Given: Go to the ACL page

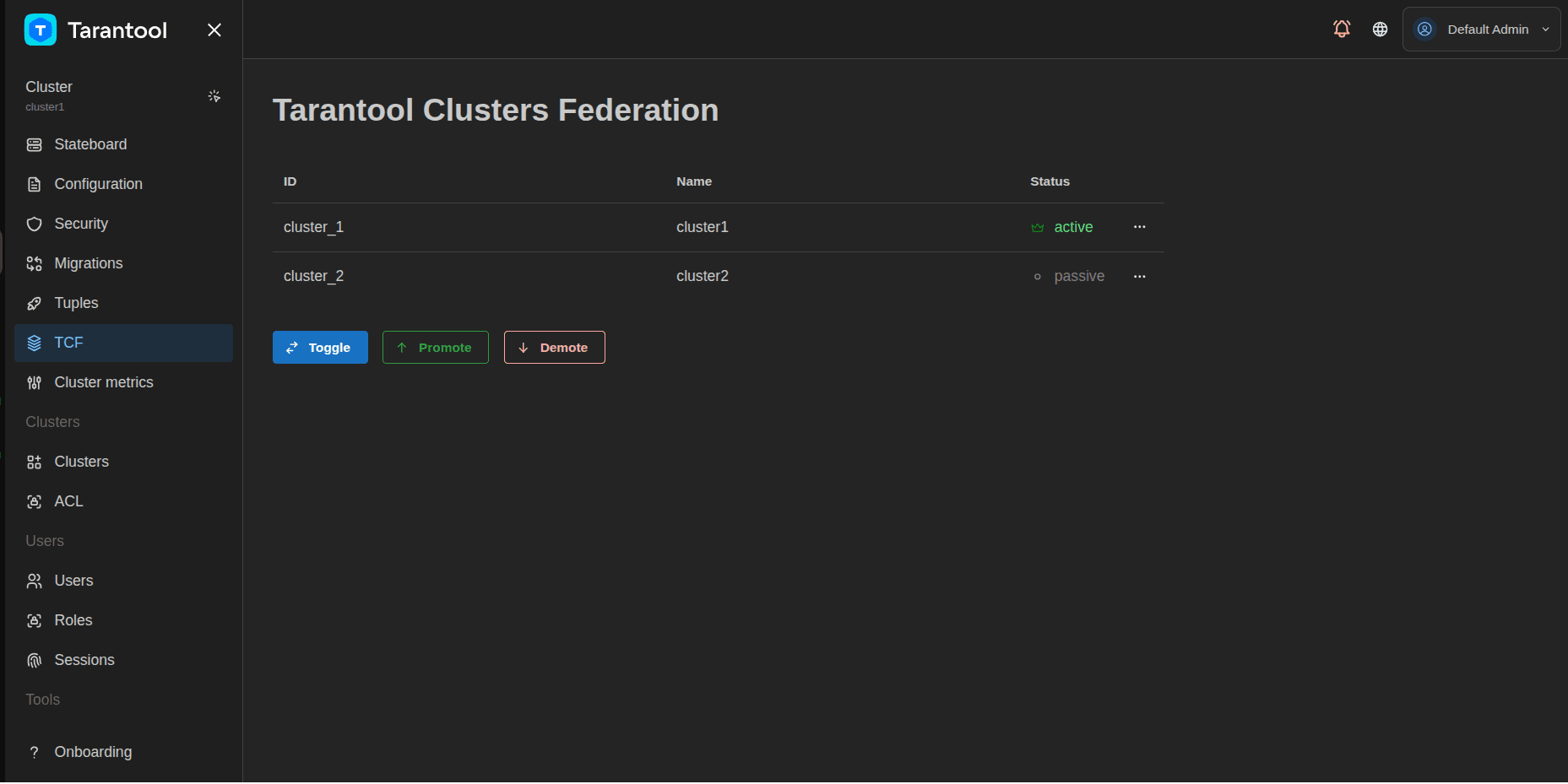Looking at the screenshot, I should (123, 501).
